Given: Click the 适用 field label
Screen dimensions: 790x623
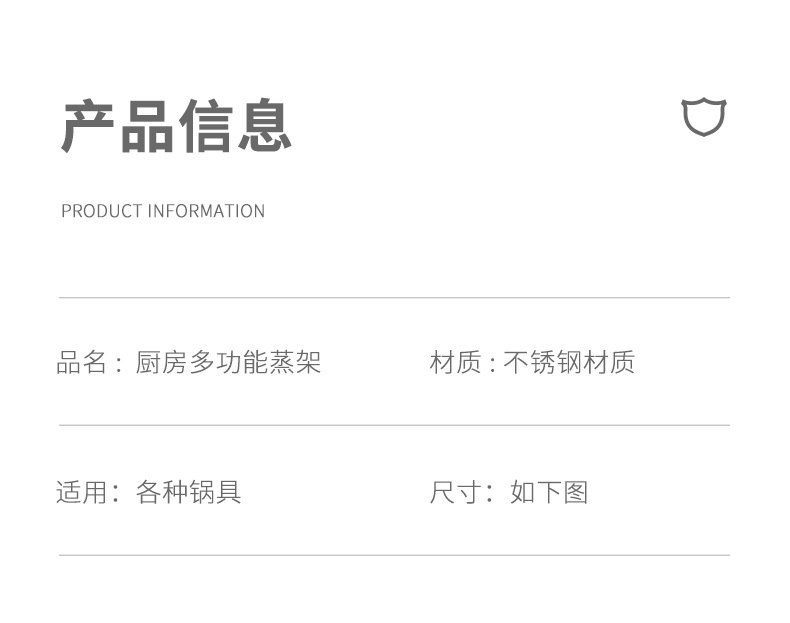Looking at the screenshot, I should (x=81, y=492).
